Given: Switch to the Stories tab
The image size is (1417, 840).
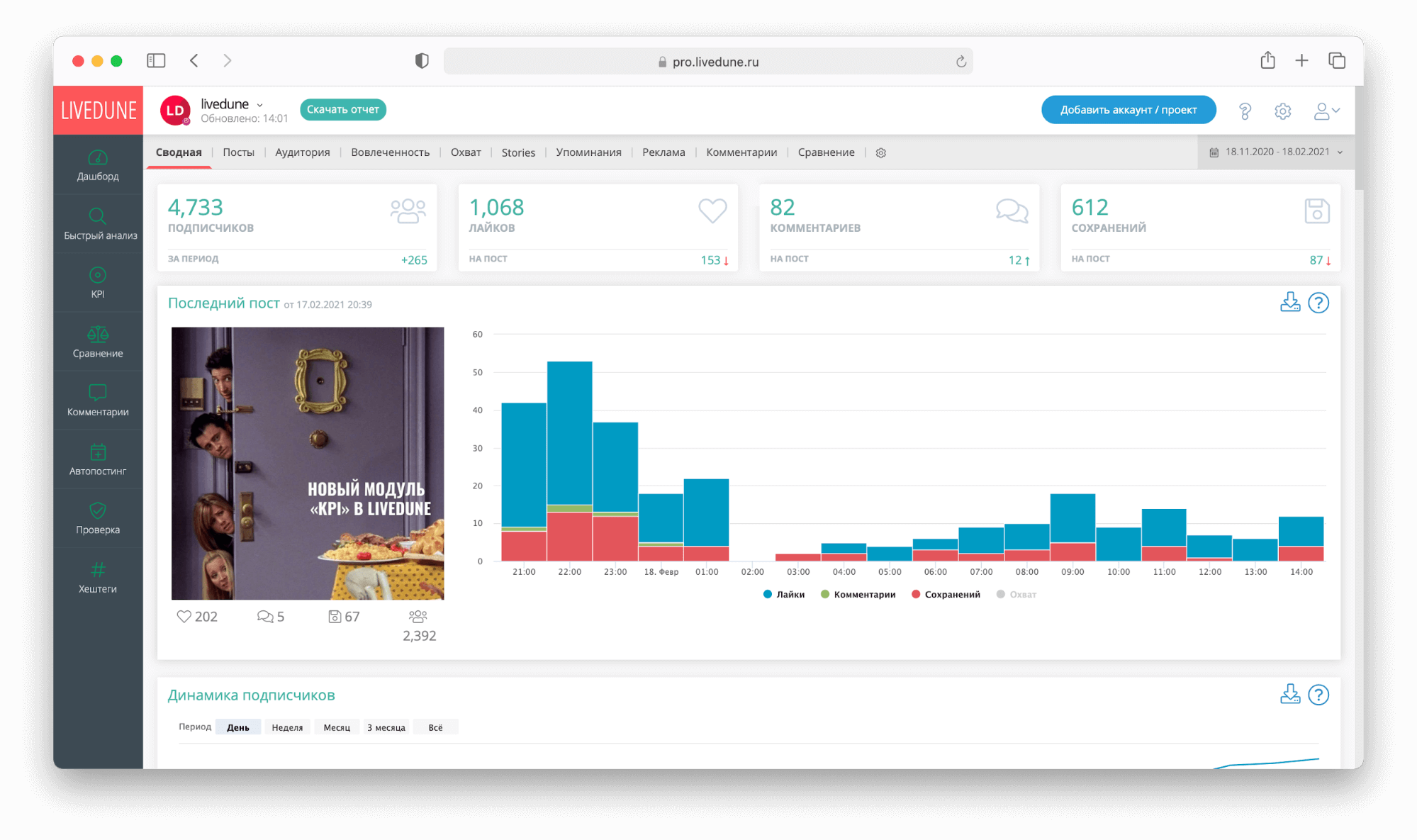Looking at the screenshot, I should tap(518, 152).
